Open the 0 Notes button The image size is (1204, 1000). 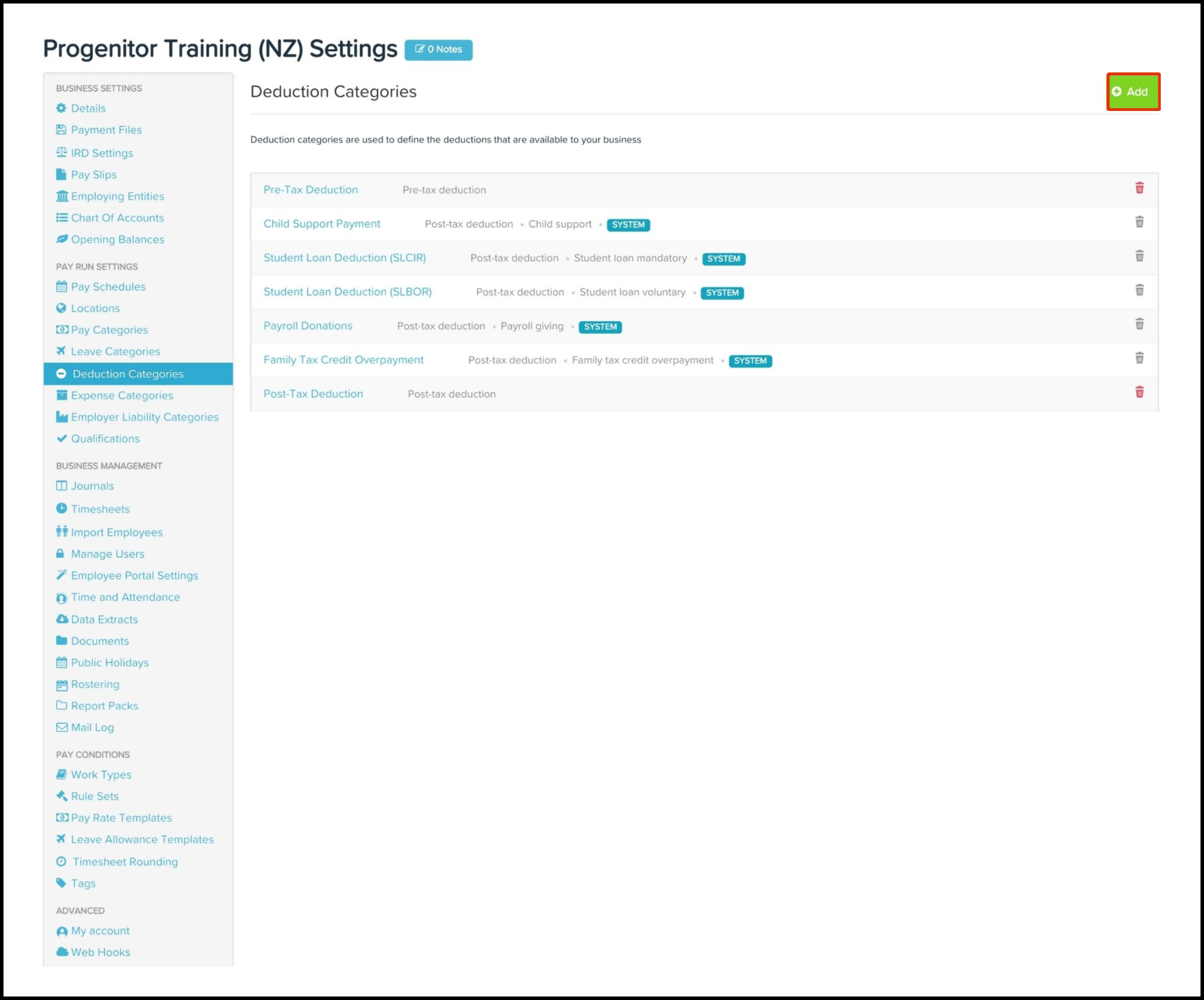[439, 50]
